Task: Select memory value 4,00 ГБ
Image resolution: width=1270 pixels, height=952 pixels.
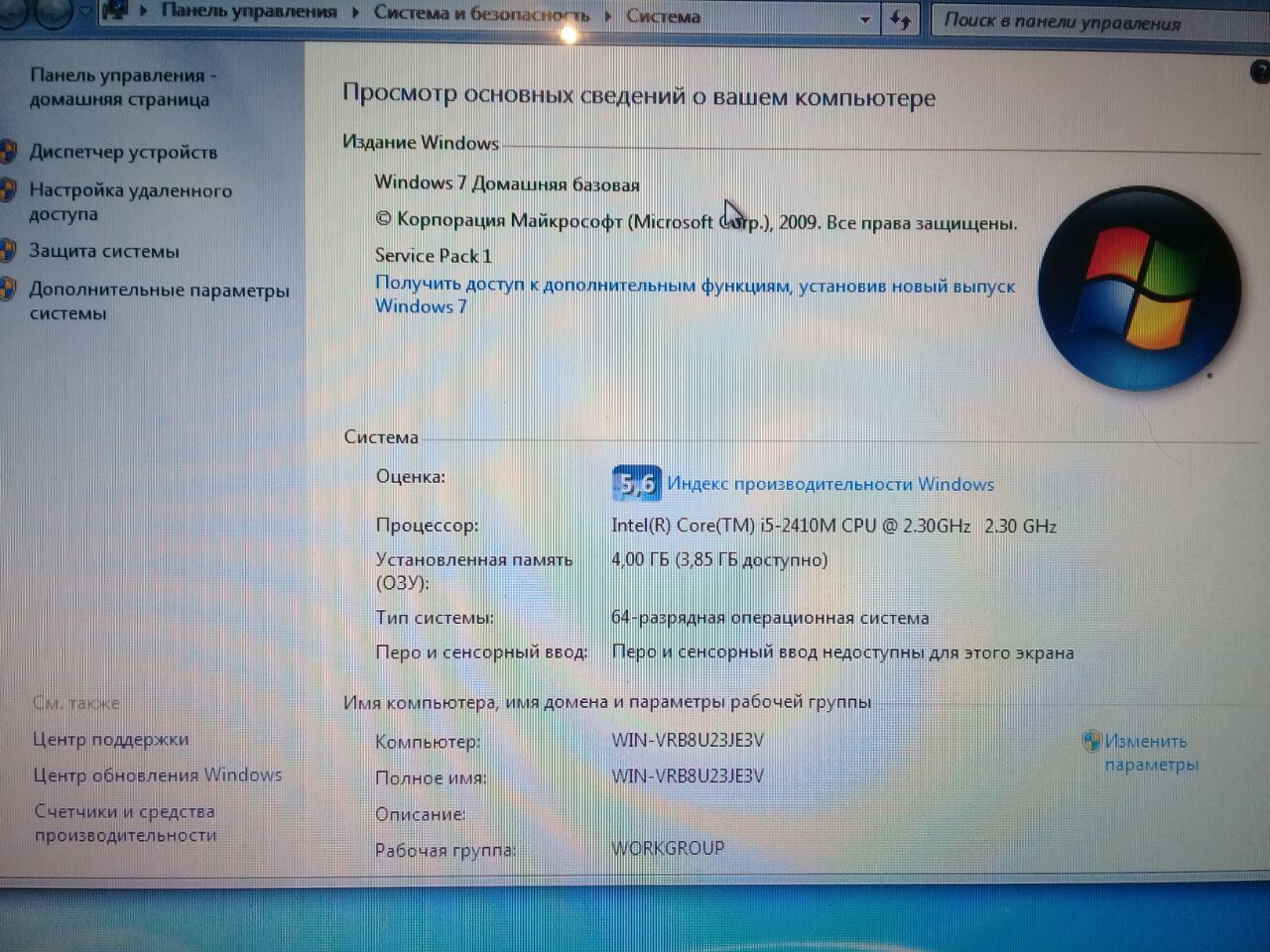Action: click(x=719, y=560)
